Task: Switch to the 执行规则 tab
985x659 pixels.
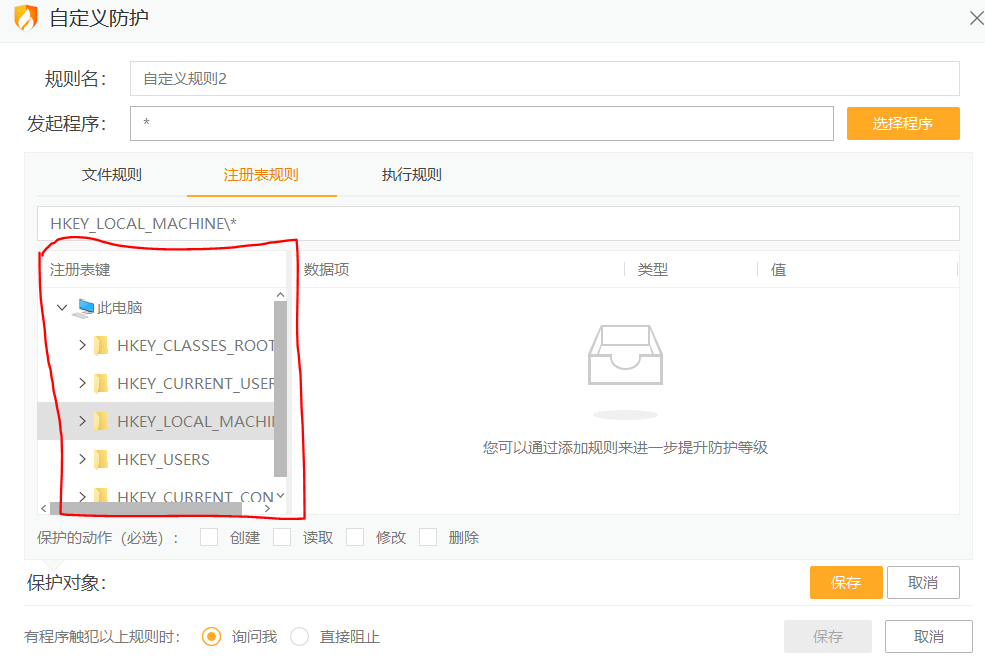Action: pyautogui.click(x=411, y=175)
